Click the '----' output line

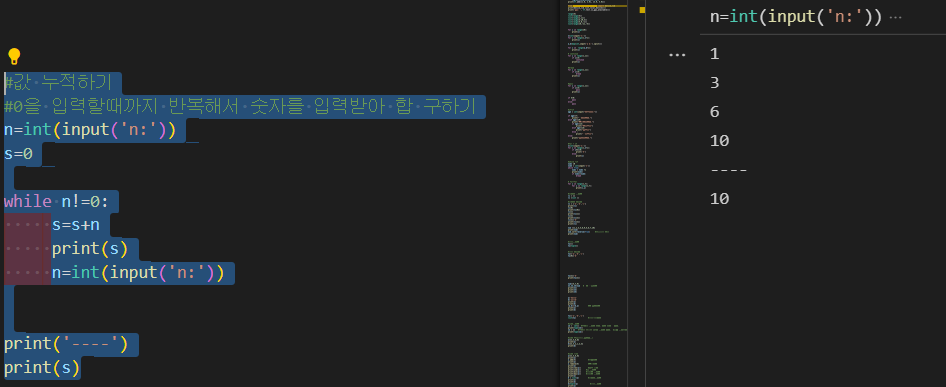[x=729, y=170]
